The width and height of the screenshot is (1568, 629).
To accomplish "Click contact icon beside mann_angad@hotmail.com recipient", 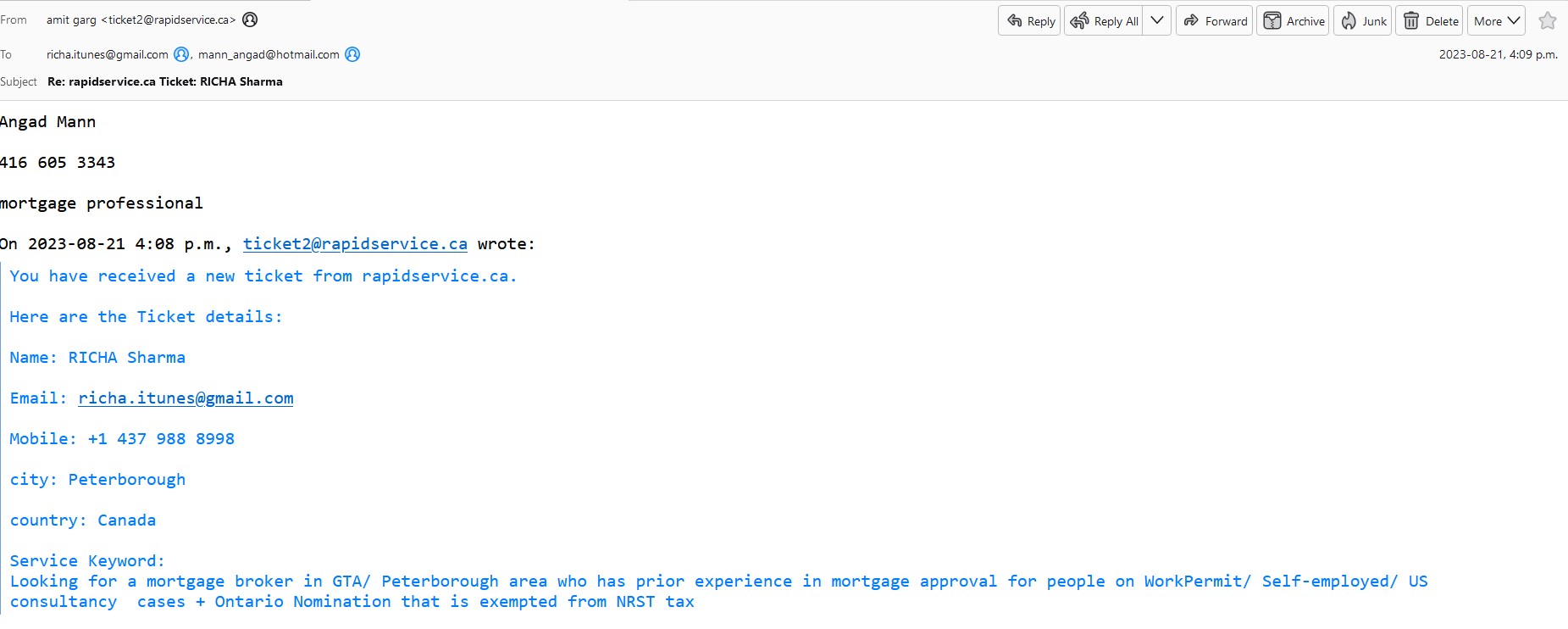I will click(x=352, y=54).
